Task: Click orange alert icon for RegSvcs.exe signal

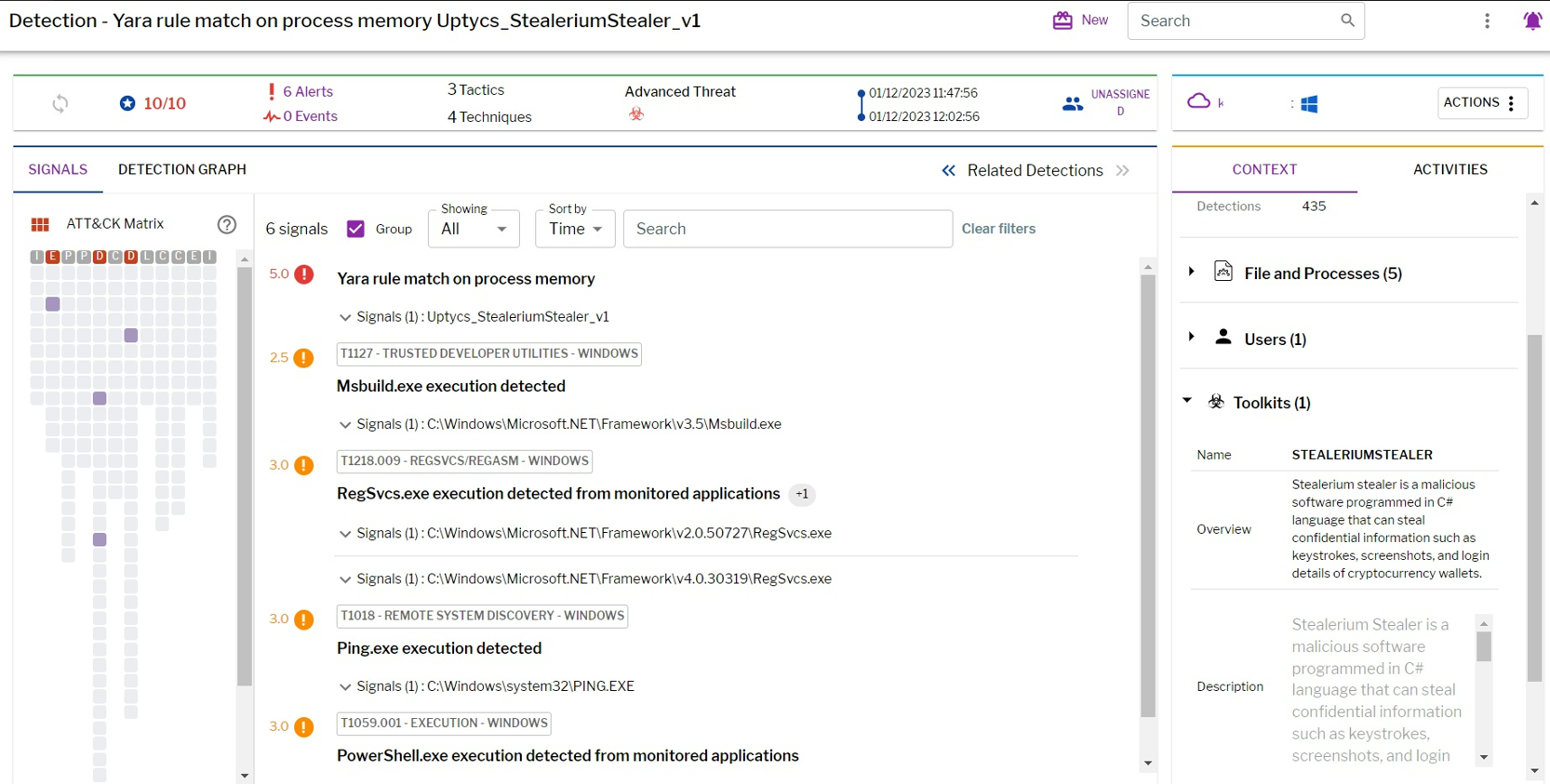Action: pos(304,465)
